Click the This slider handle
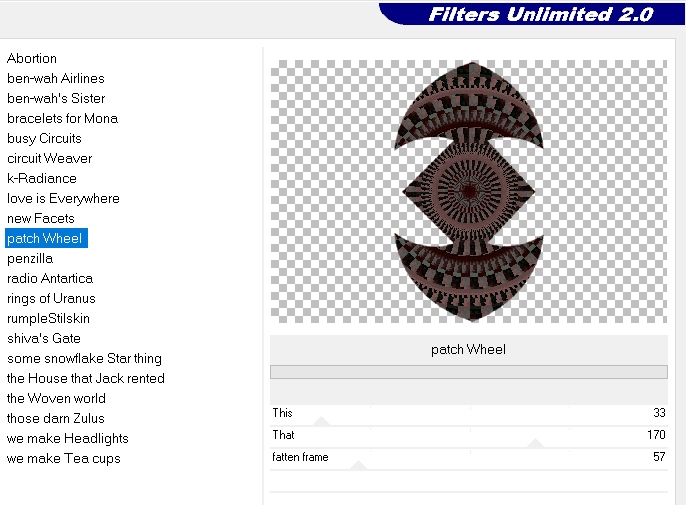The width and height of the screenshot is (686, 505). 321,422
